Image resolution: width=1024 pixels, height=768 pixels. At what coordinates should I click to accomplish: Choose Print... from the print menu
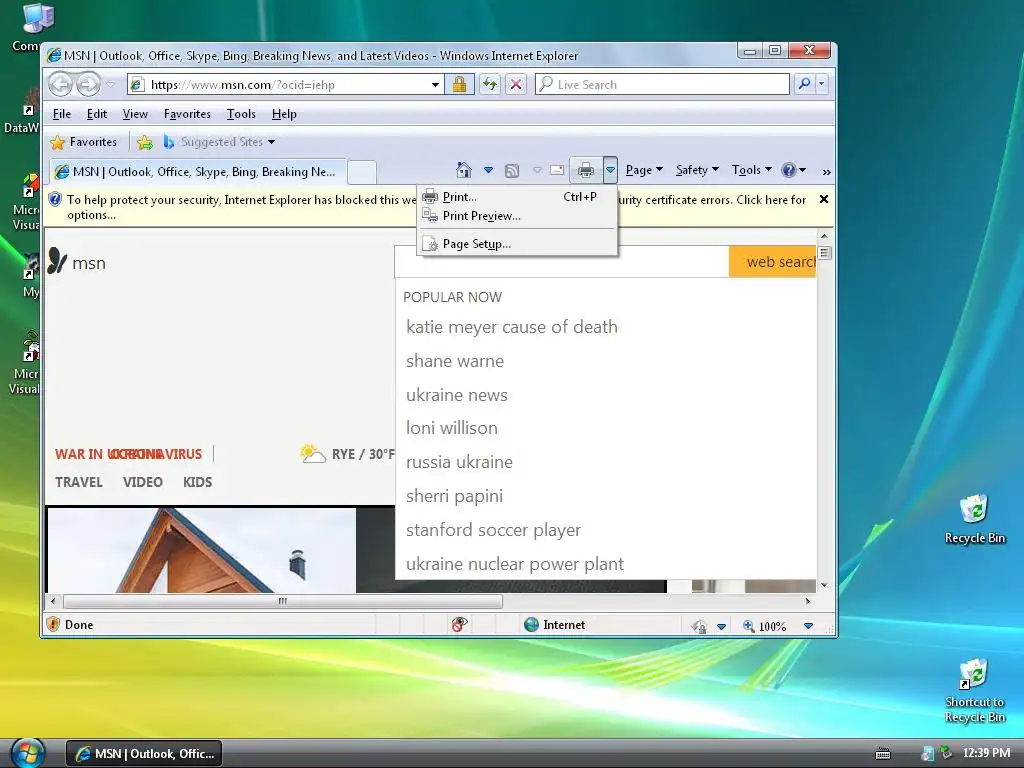click(517, 197)
